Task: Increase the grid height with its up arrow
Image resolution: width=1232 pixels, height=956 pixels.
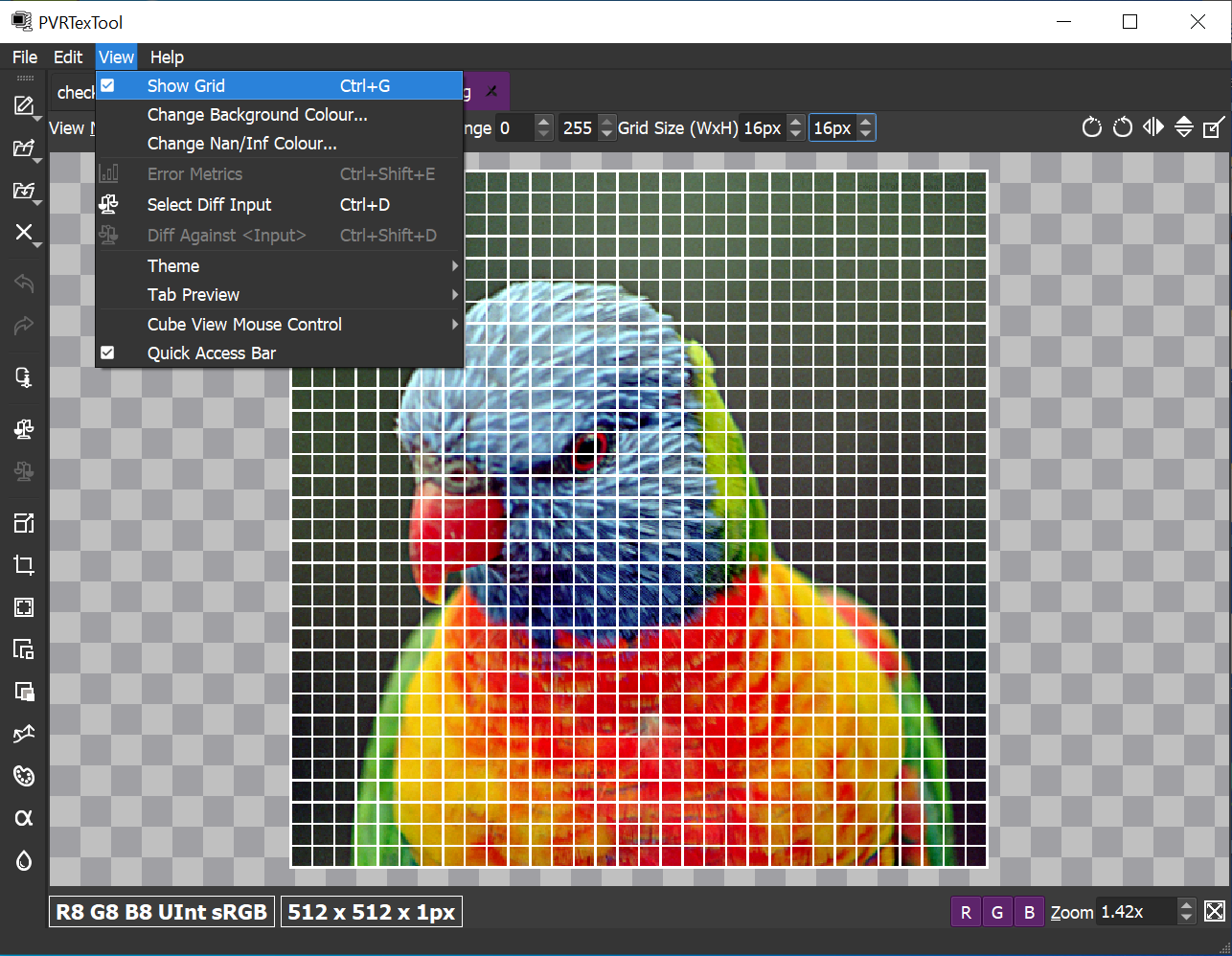Action: coord(865,122)
